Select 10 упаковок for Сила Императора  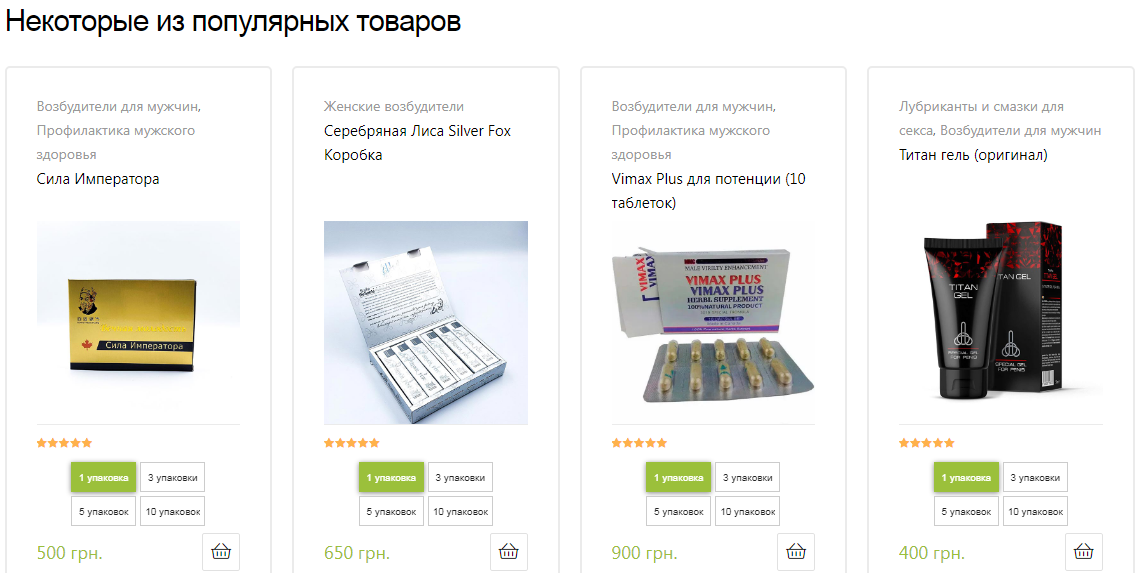click(173, 511)
